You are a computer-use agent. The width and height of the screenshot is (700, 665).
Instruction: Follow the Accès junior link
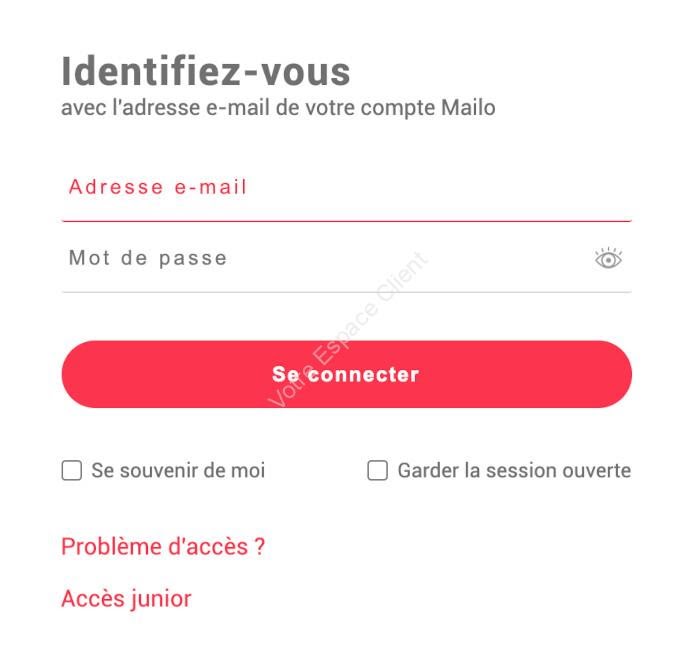coord(126,598)
